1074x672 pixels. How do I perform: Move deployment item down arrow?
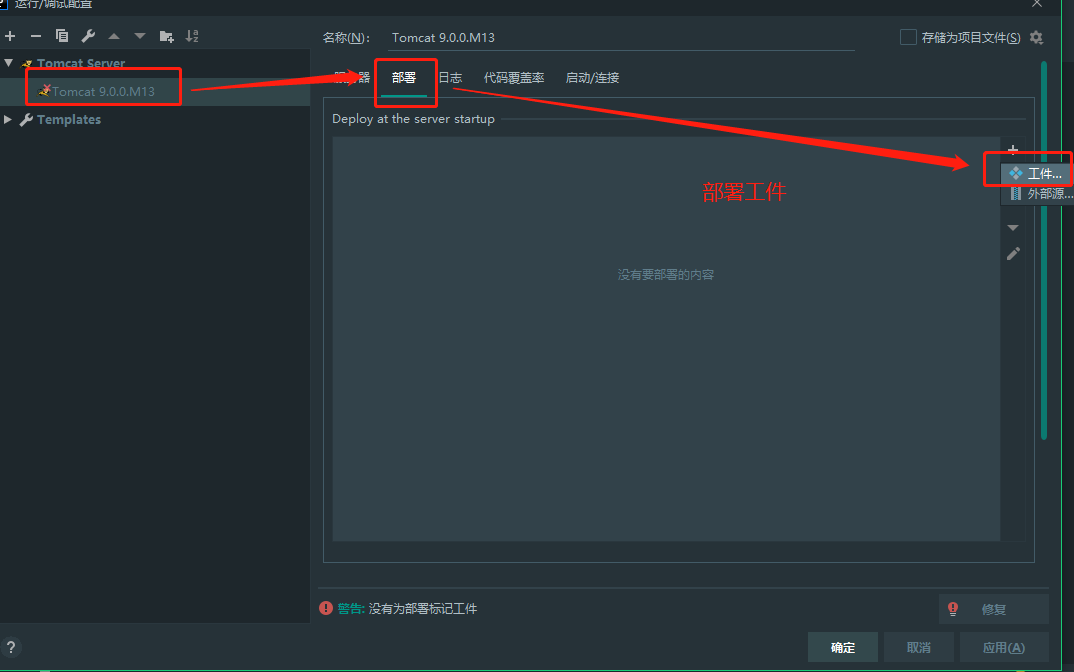point(1013,227)
